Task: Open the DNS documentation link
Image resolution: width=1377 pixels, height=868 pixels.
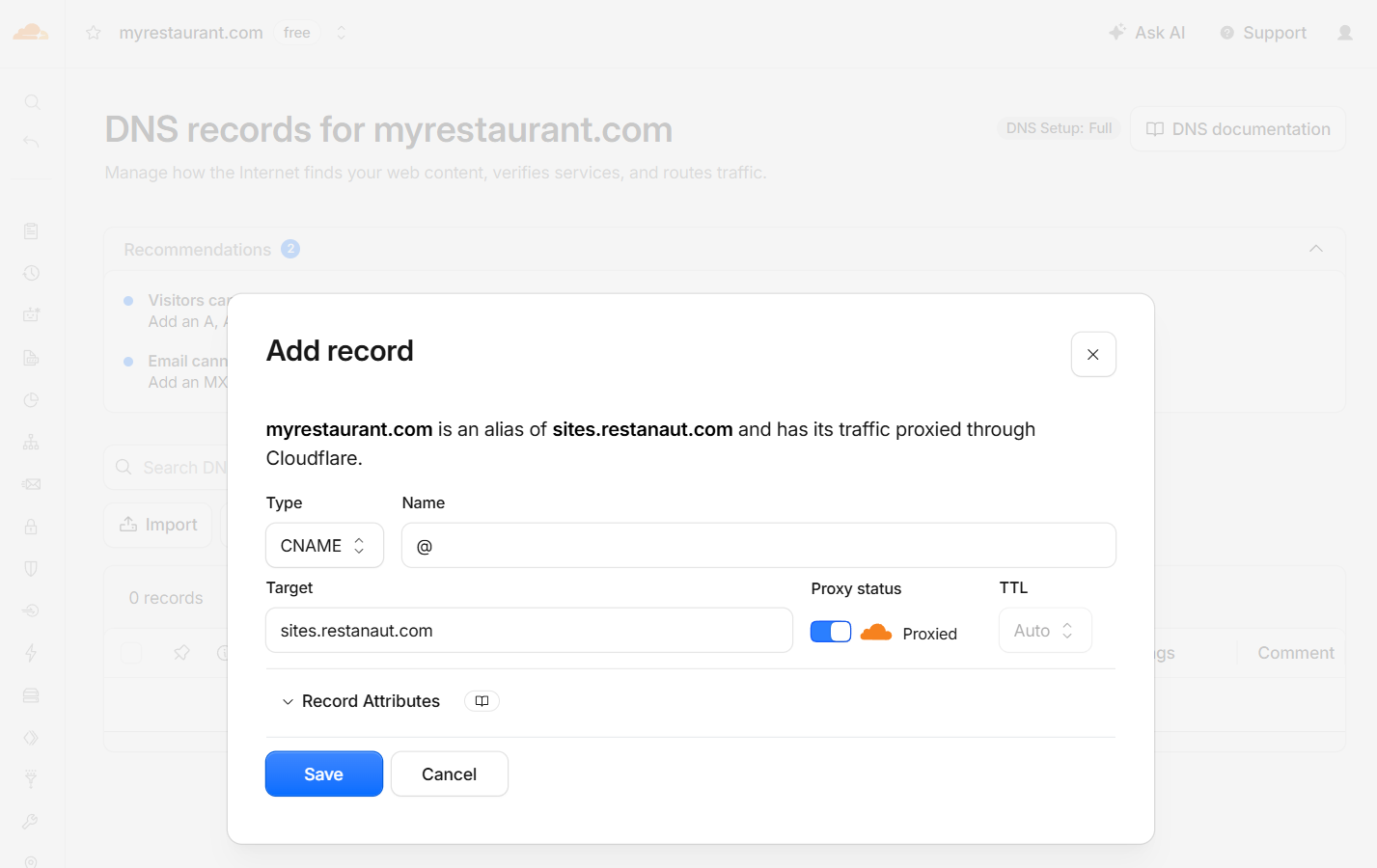Action: (1238, 129)
